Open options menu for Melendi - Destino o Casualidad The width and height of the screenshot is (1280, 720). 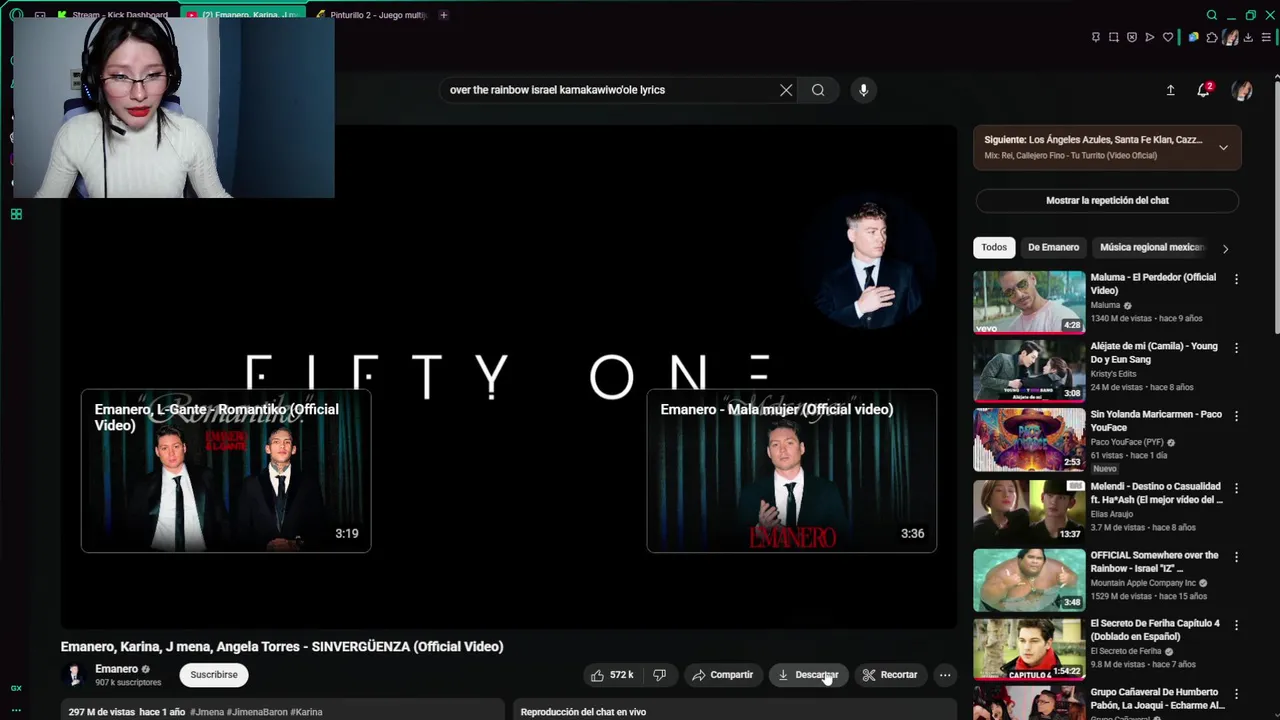coord(1236,488)
